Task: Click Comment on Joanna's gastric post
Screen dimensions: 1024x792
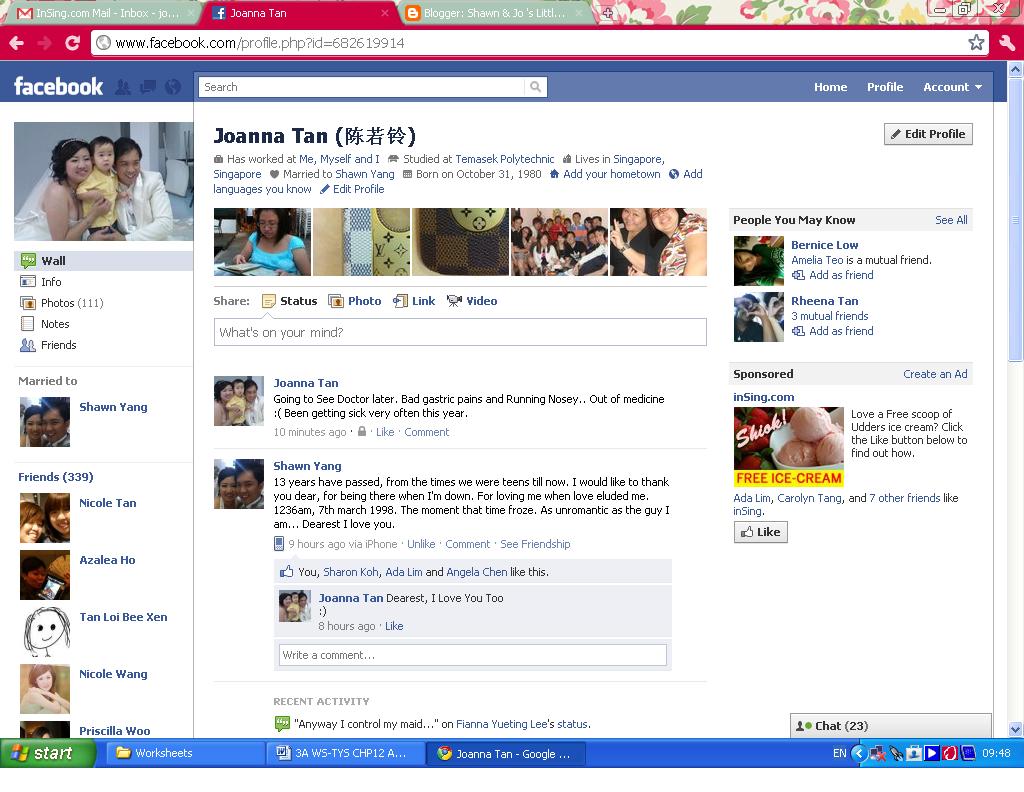Action: click(x=426, y=432)
